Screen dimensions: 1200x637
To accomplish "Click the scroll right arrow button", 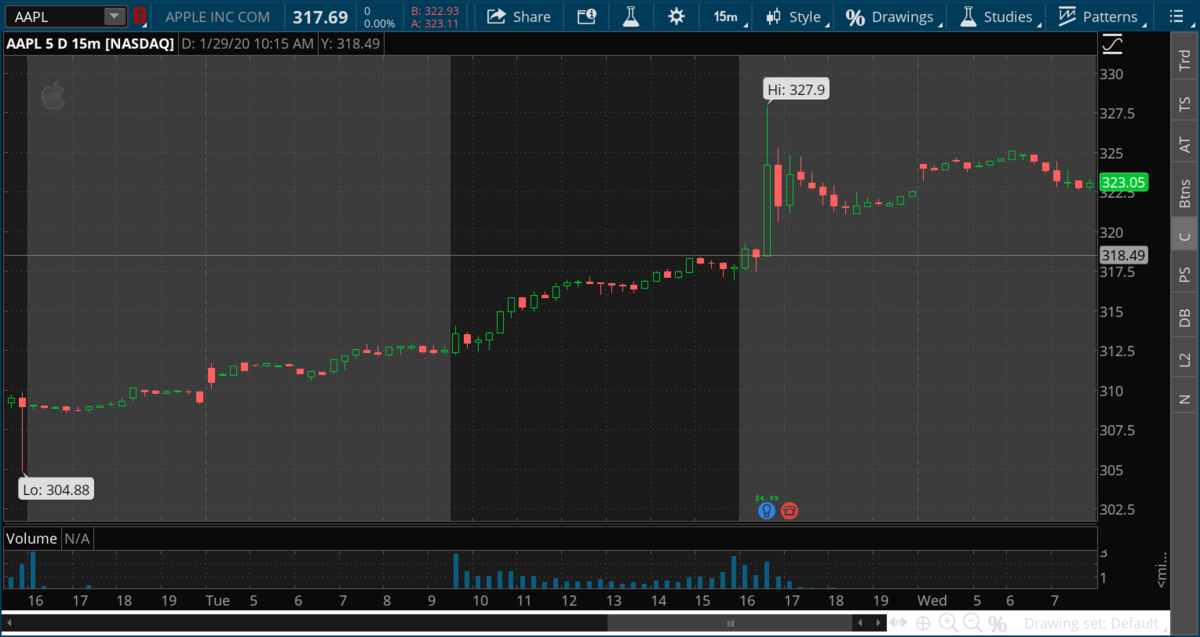I will [x=879, y=623].
